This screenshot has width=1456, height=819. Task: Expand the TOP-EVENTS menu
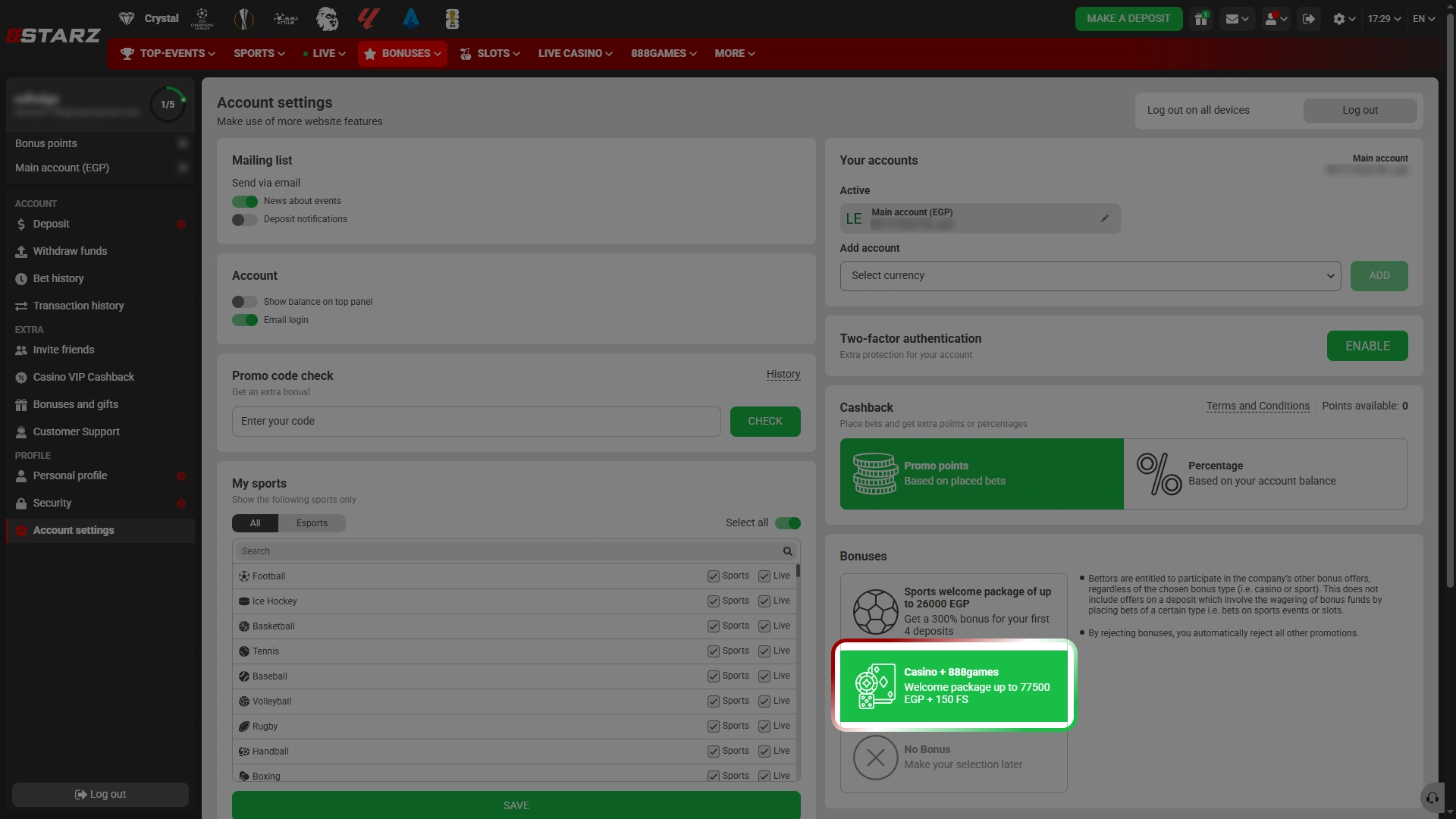(168, 54)
